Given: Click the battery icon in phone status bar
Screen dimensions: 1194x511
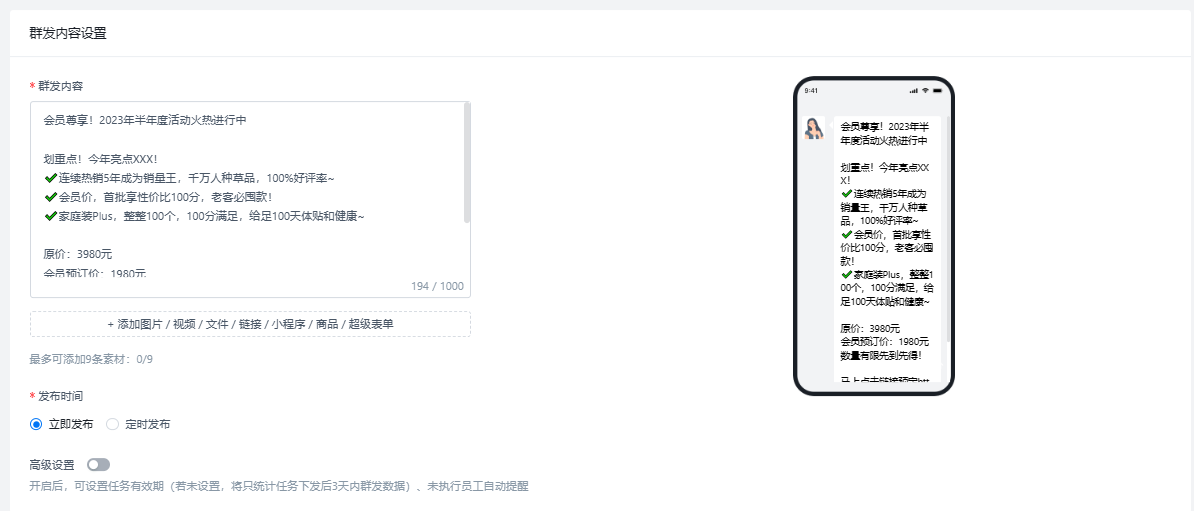Looking at the screenshot, I should pos(938,91).
